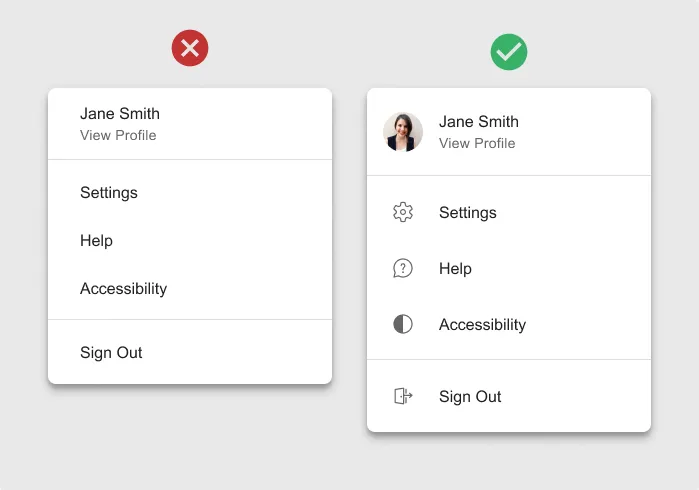Screen dimensions: 699x490
Task: Click the Sign Out door icon
Action: coord(403,396)
